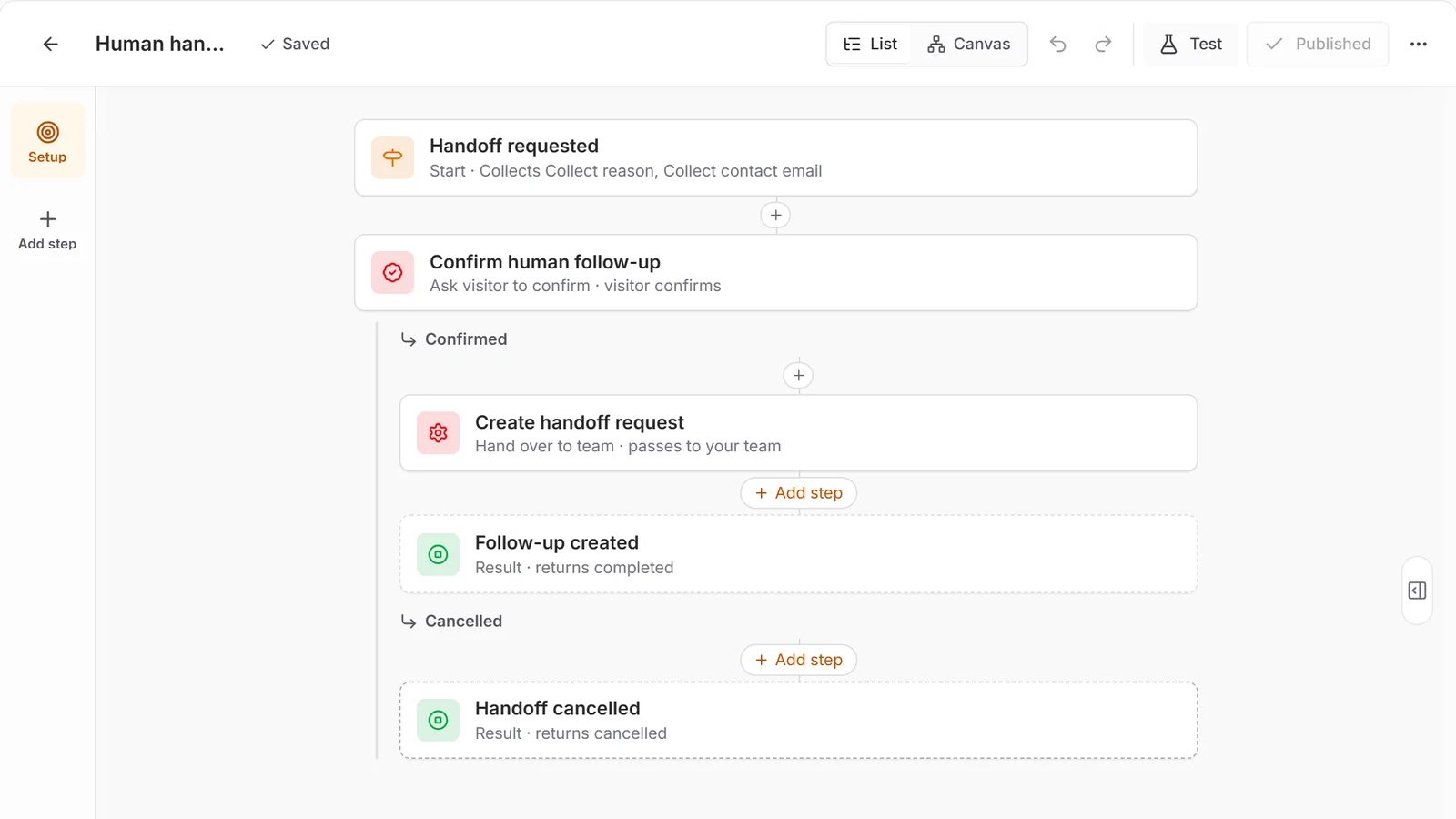
Task: Open the Create handoff request card
Action: 798,433
